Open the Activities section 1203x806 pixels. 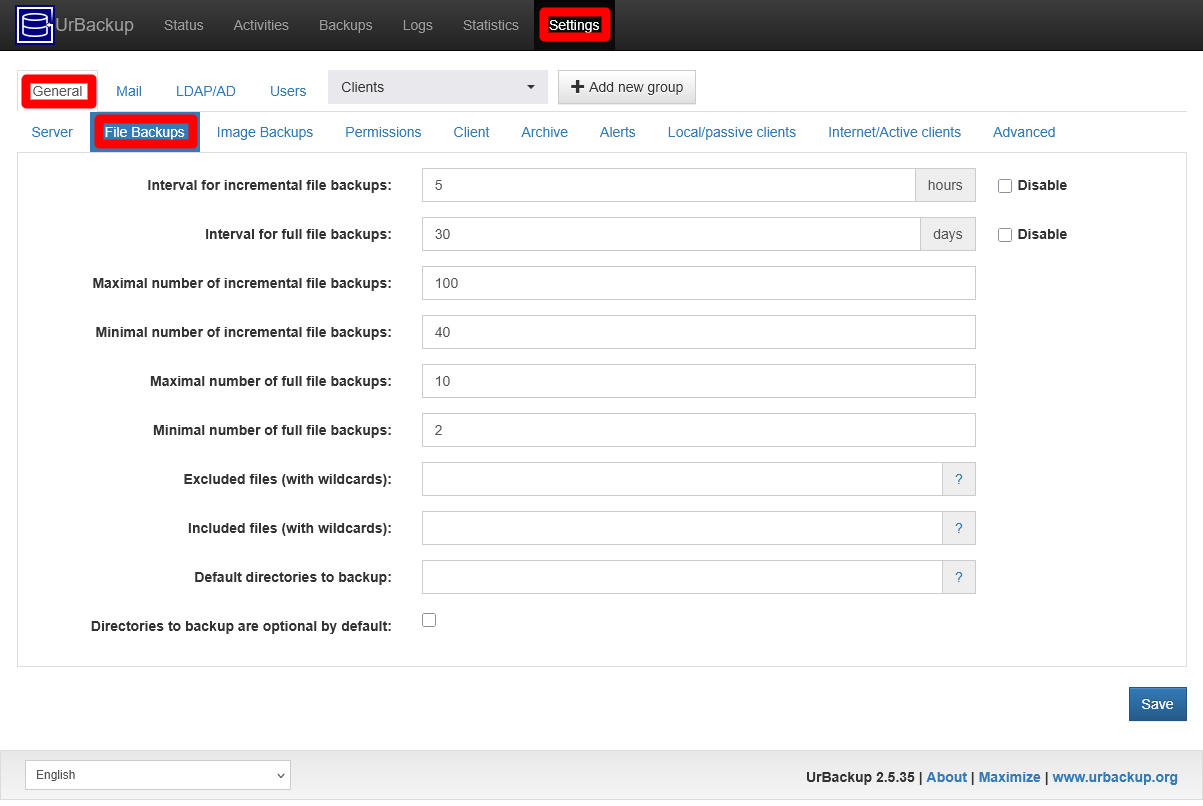[260, 25]
